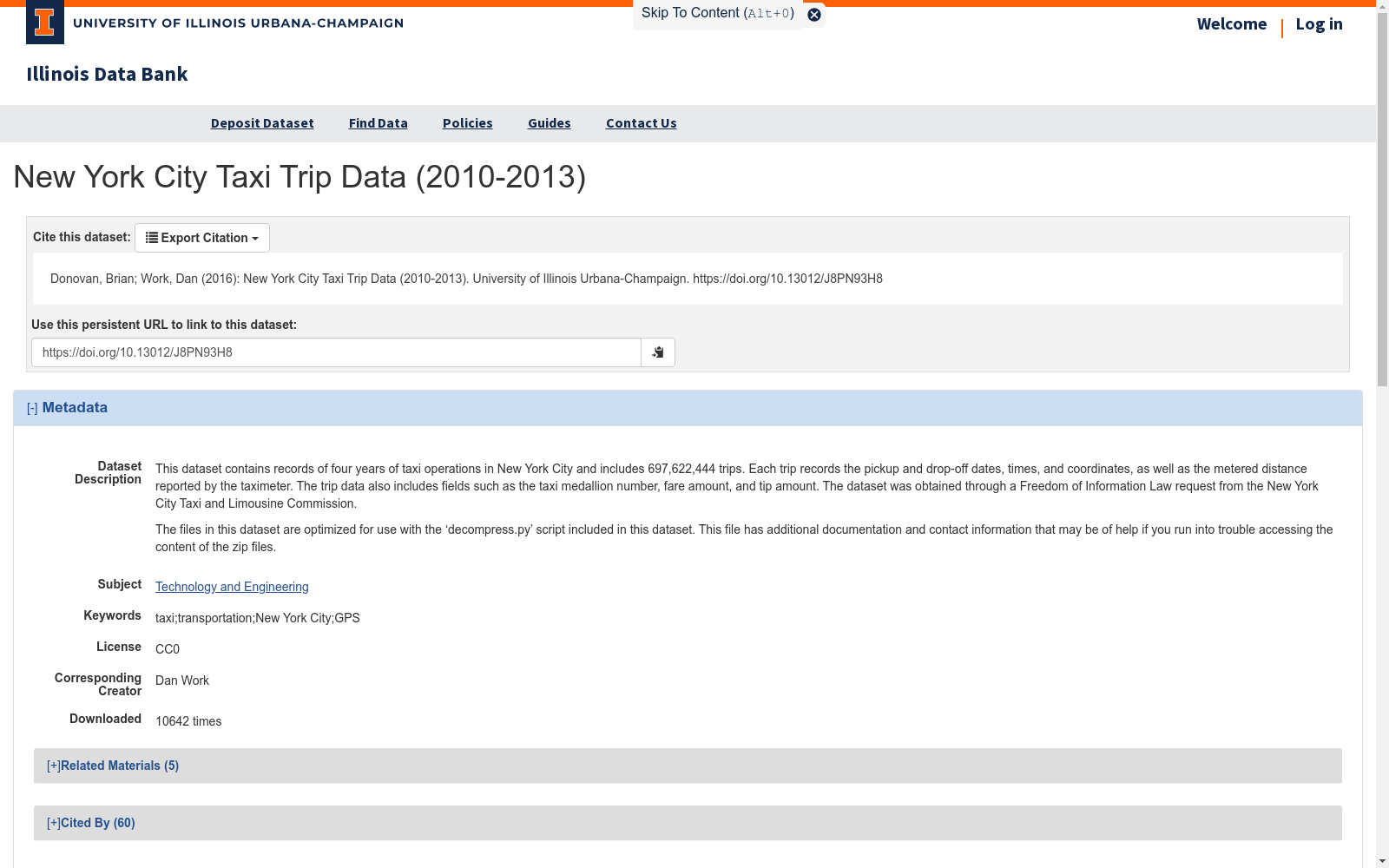Screen dimensions: 1389x868
Task: Click the download count '10642 times'
Action: tap(188, 721)
